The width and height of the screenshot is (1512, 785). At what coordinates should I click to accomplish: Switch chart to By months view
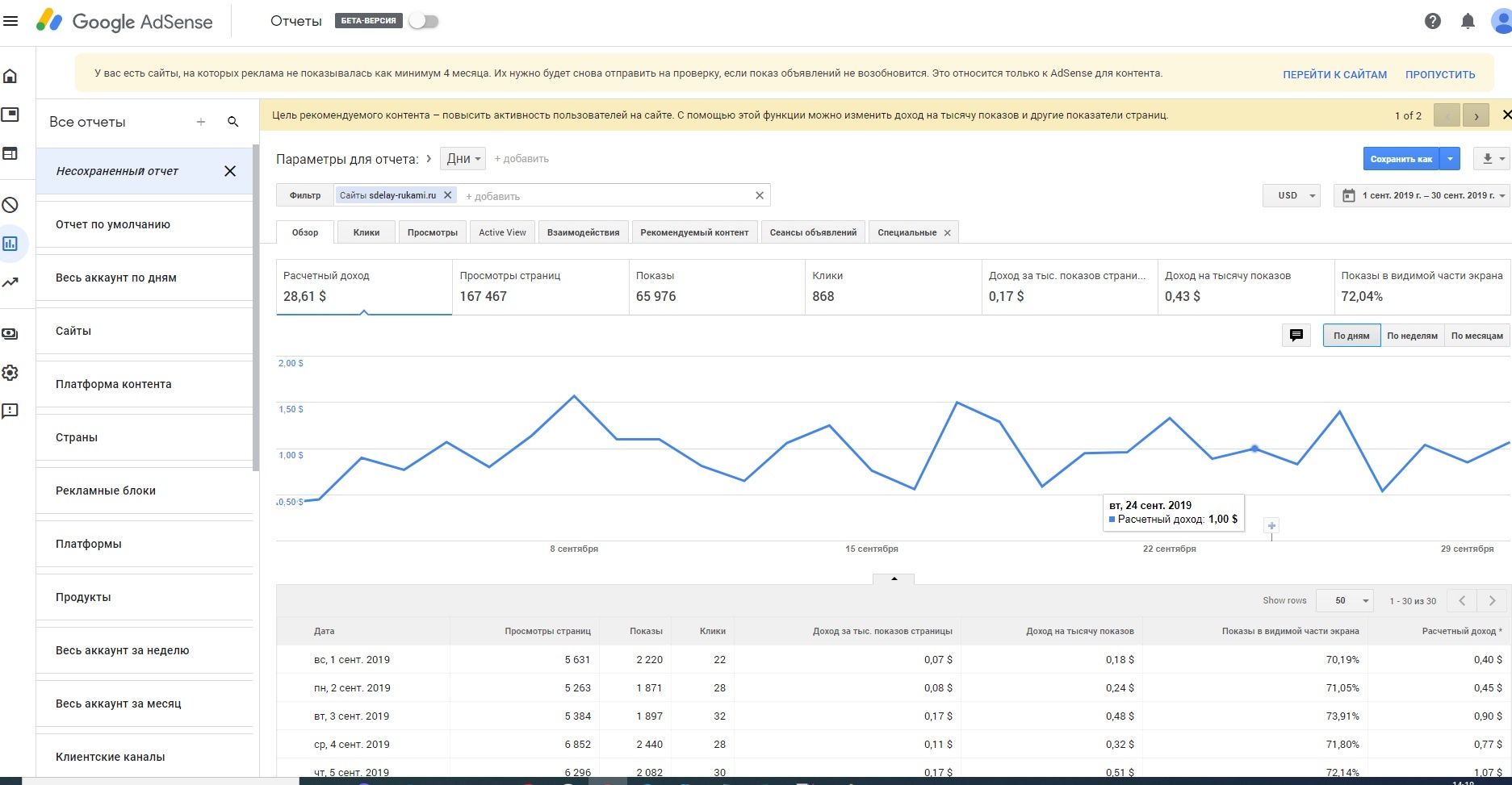1476,336
